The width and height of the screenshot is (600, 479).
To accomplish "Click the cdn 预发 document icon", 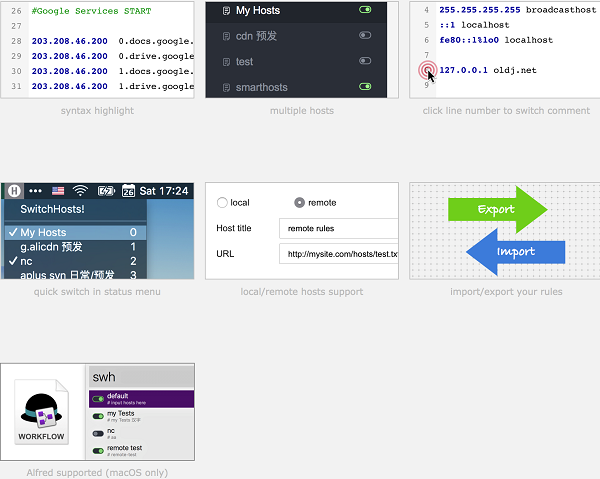I will pyautogui.click(x=227, y=36).
